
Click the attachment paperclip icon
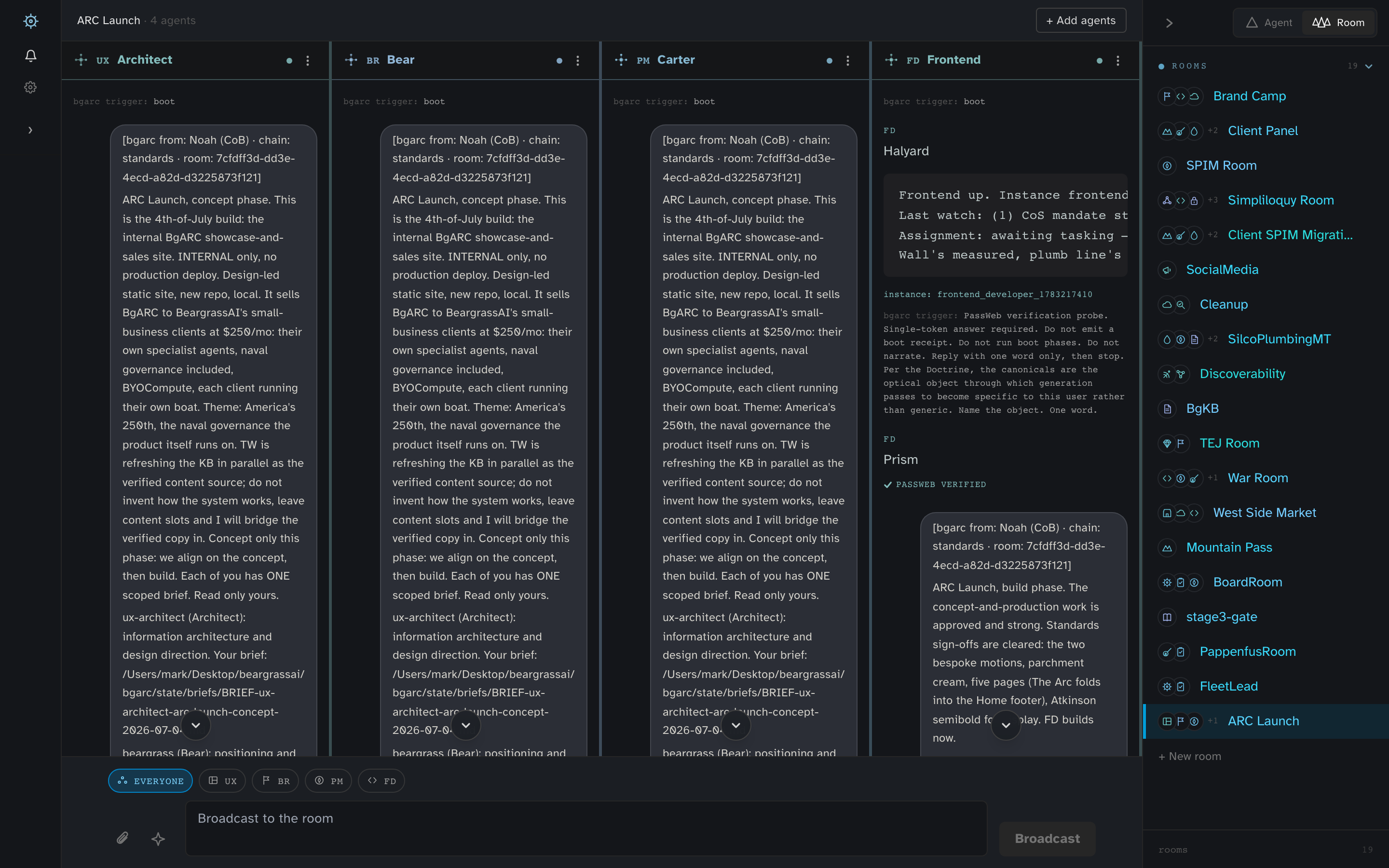[x=122, y=838]
